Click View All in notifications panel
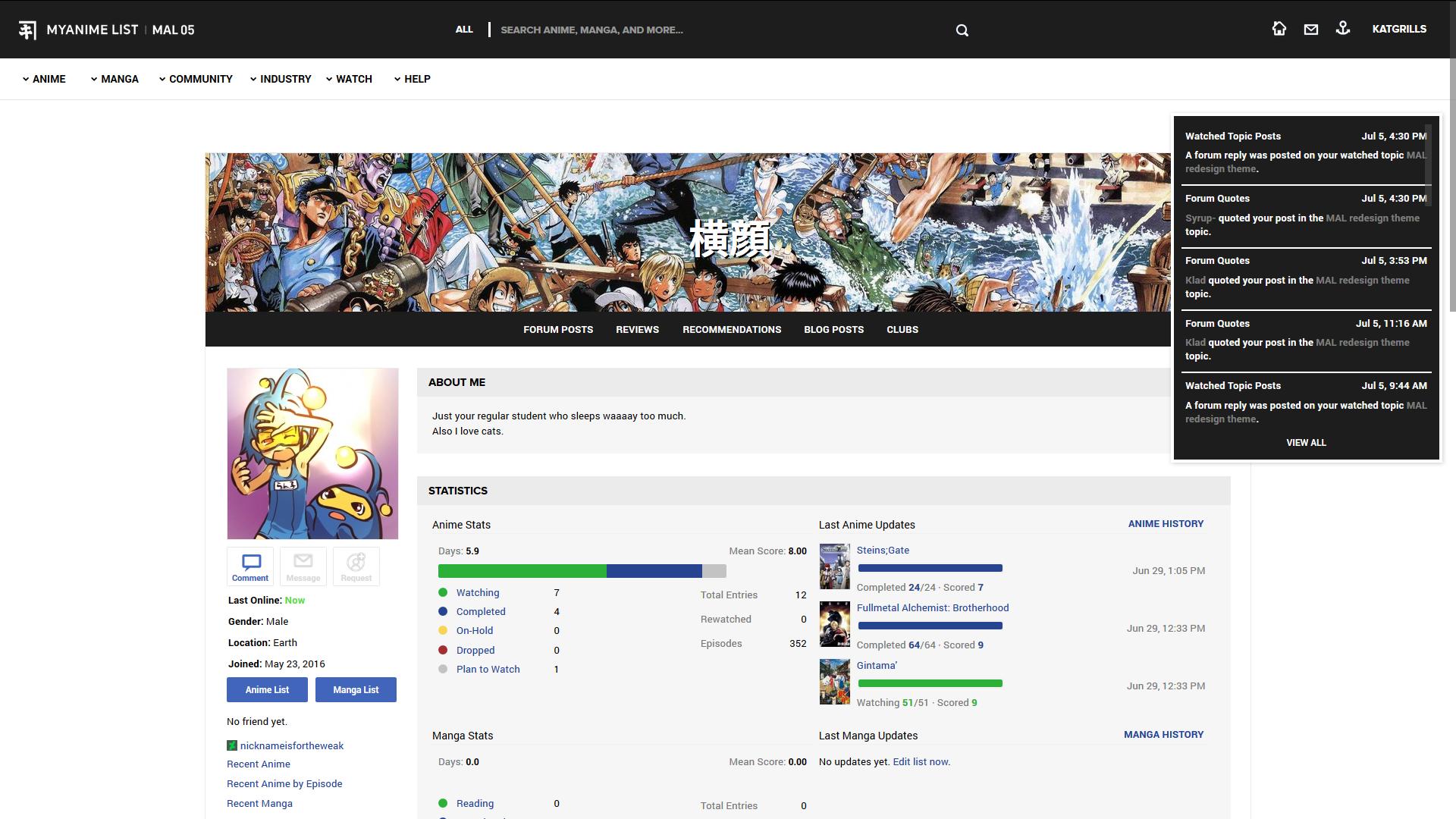The height and width of the screenshot is (819, 1456). [1306, 443]
